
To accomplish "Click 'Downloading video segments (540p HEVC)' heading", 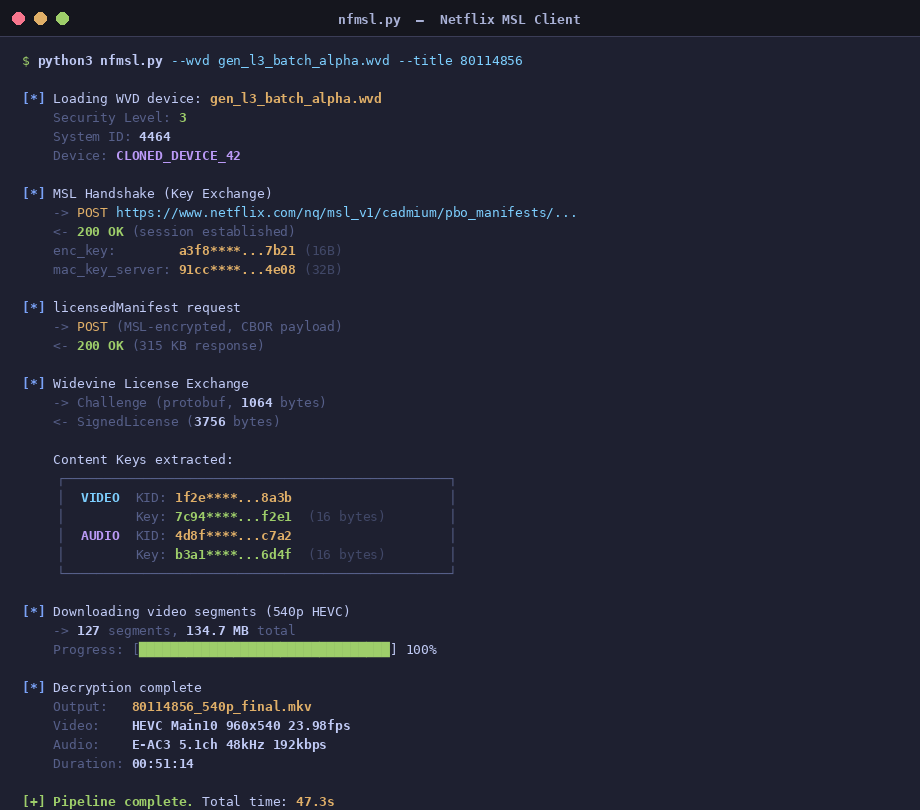I will click(x=201, y=612).
